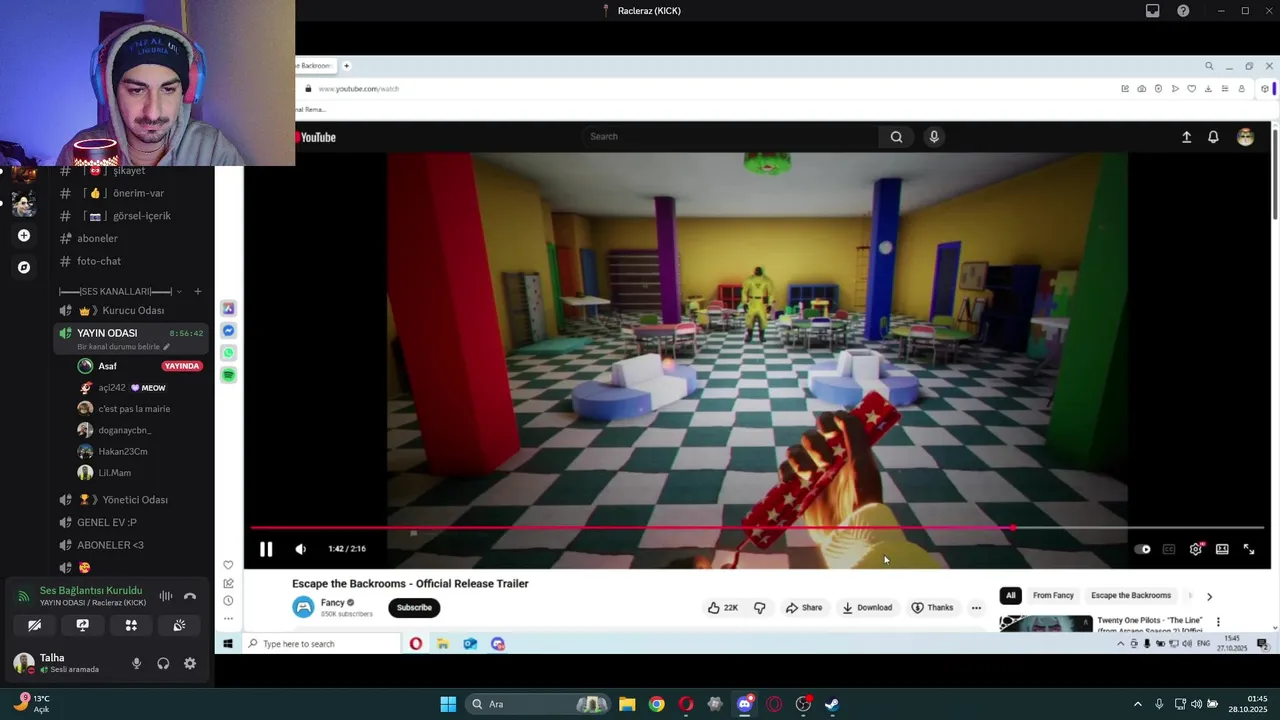
Task: Join Kurucu Odası voice channel
Action: [x=132, y=310]
